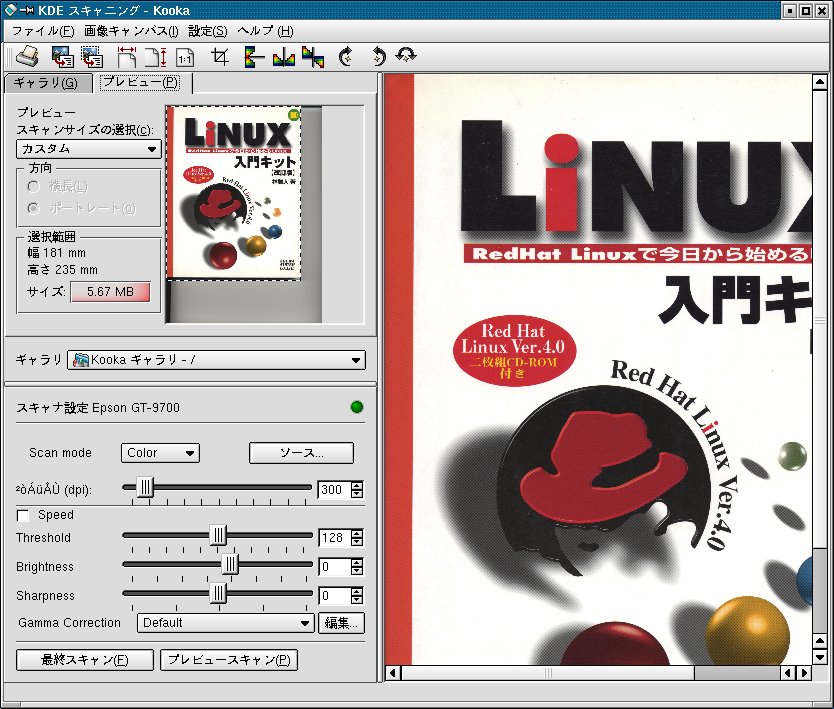The height and width of the screenshot is (709, 834).
Task: Click the up arrow atop the vertical scrollbar
Action: pos(820,82)
